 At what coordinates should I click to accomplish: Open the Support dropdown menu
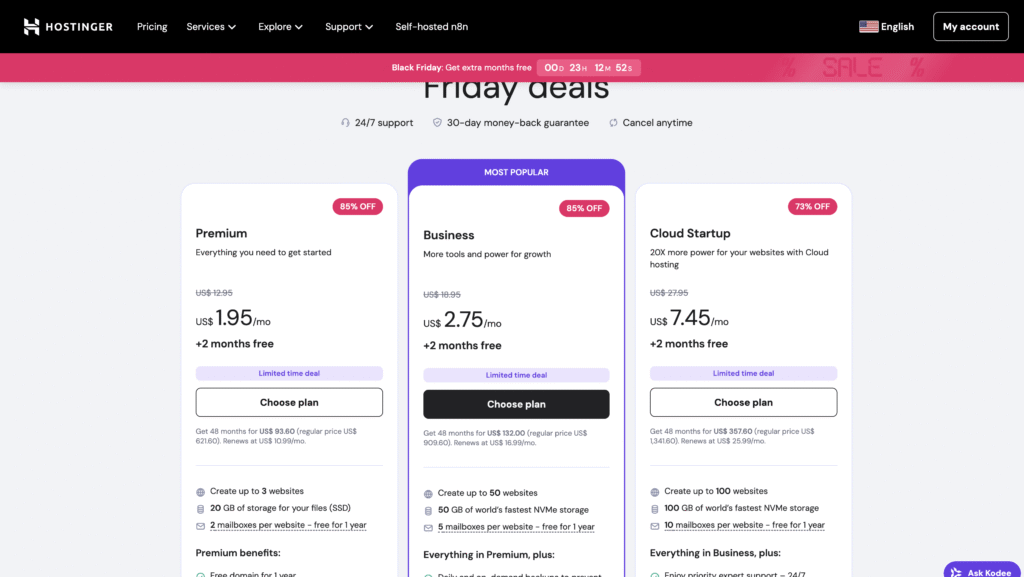349,27
